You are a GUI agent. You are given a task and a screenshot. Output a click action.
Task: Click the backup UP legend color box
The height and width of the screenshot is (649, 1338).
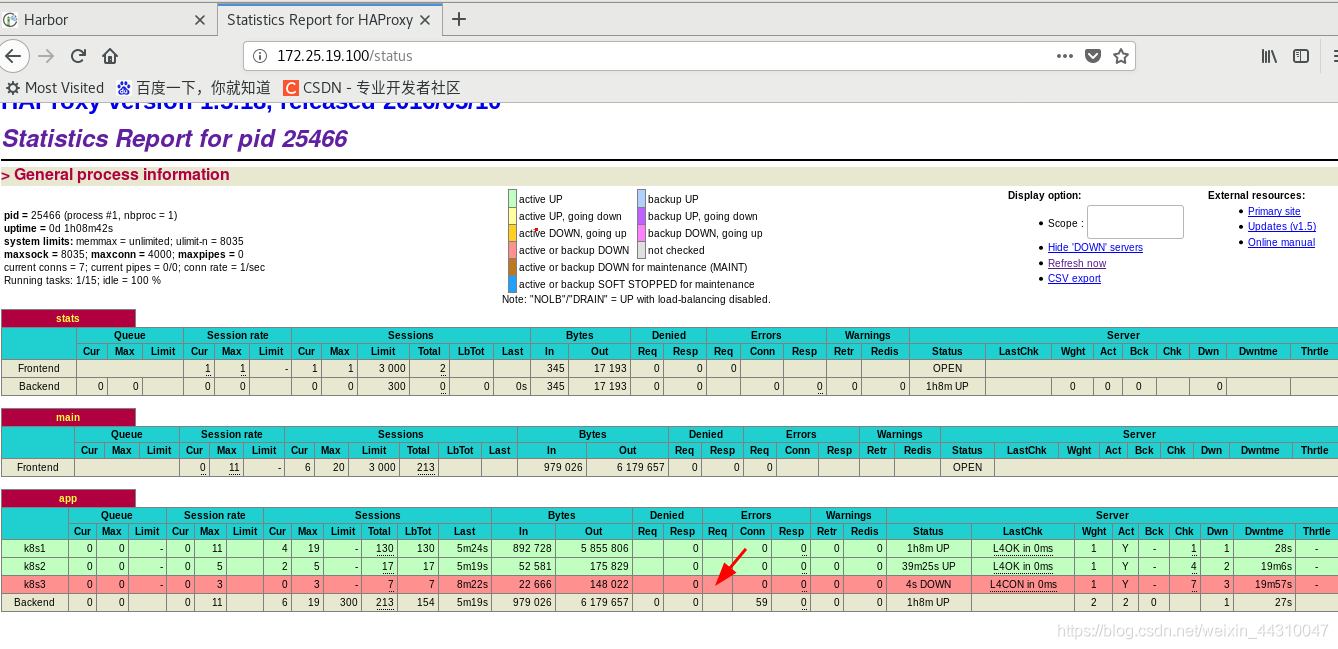pos(641,198)
